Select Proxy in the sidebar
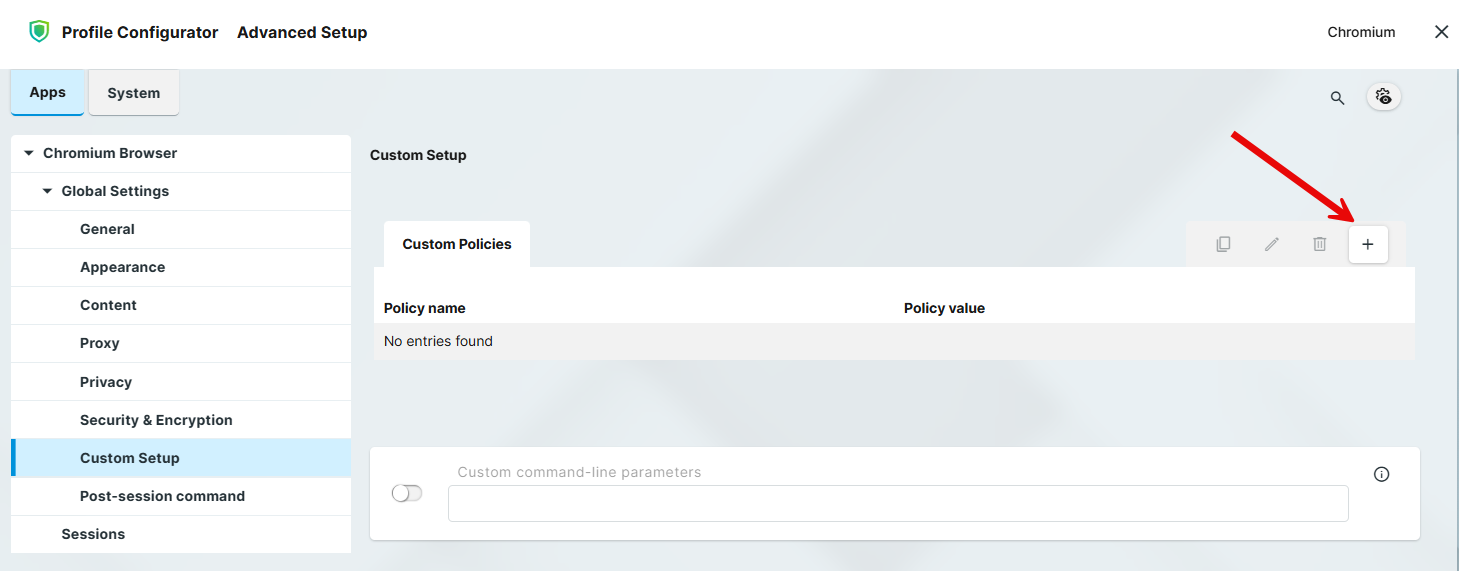 click(x=100, y=343)
